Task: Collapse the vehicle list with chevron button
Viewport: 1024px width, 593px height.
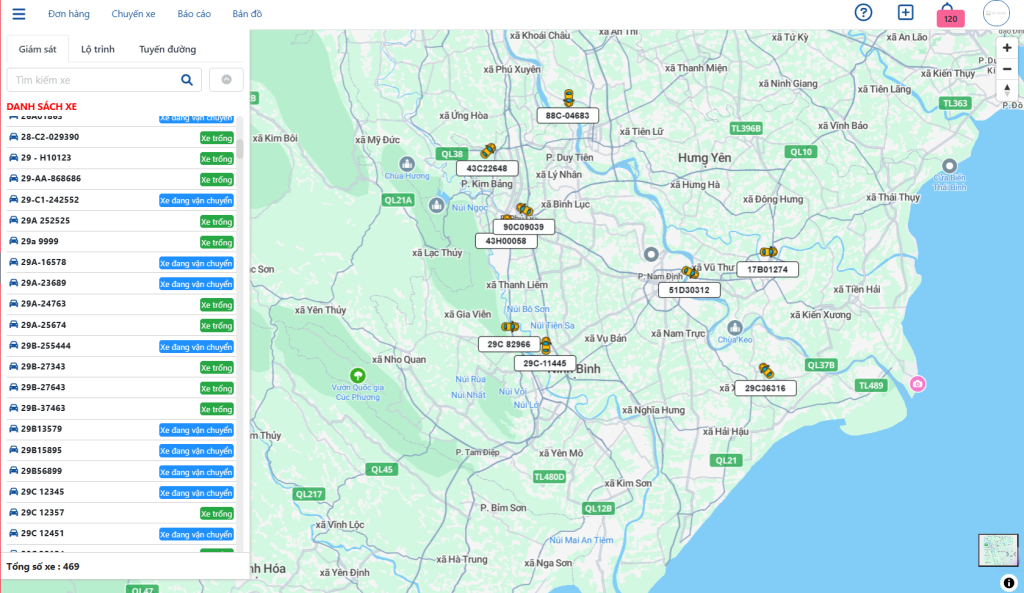Action: tap(226, 80)
